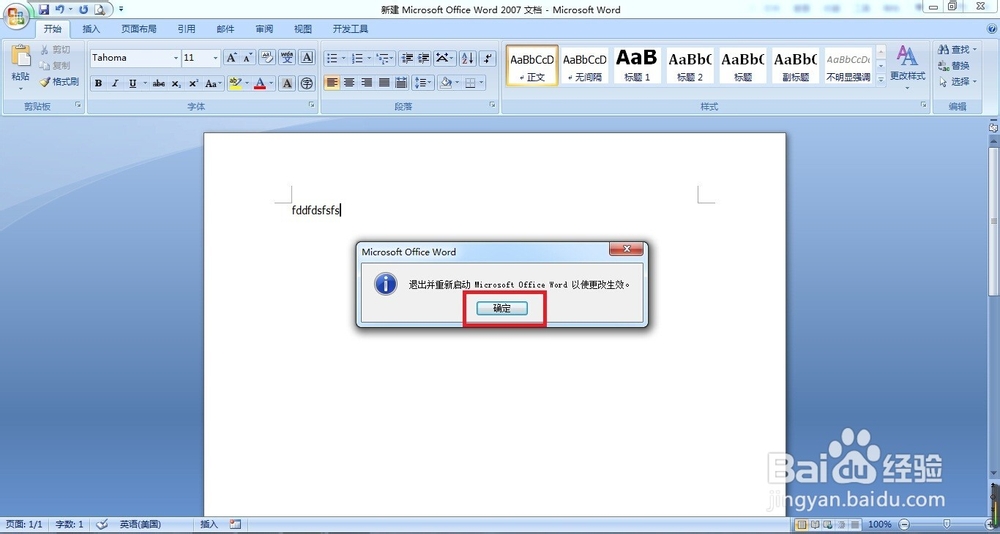Apply the 正文 style

click(x=532, y=65)
